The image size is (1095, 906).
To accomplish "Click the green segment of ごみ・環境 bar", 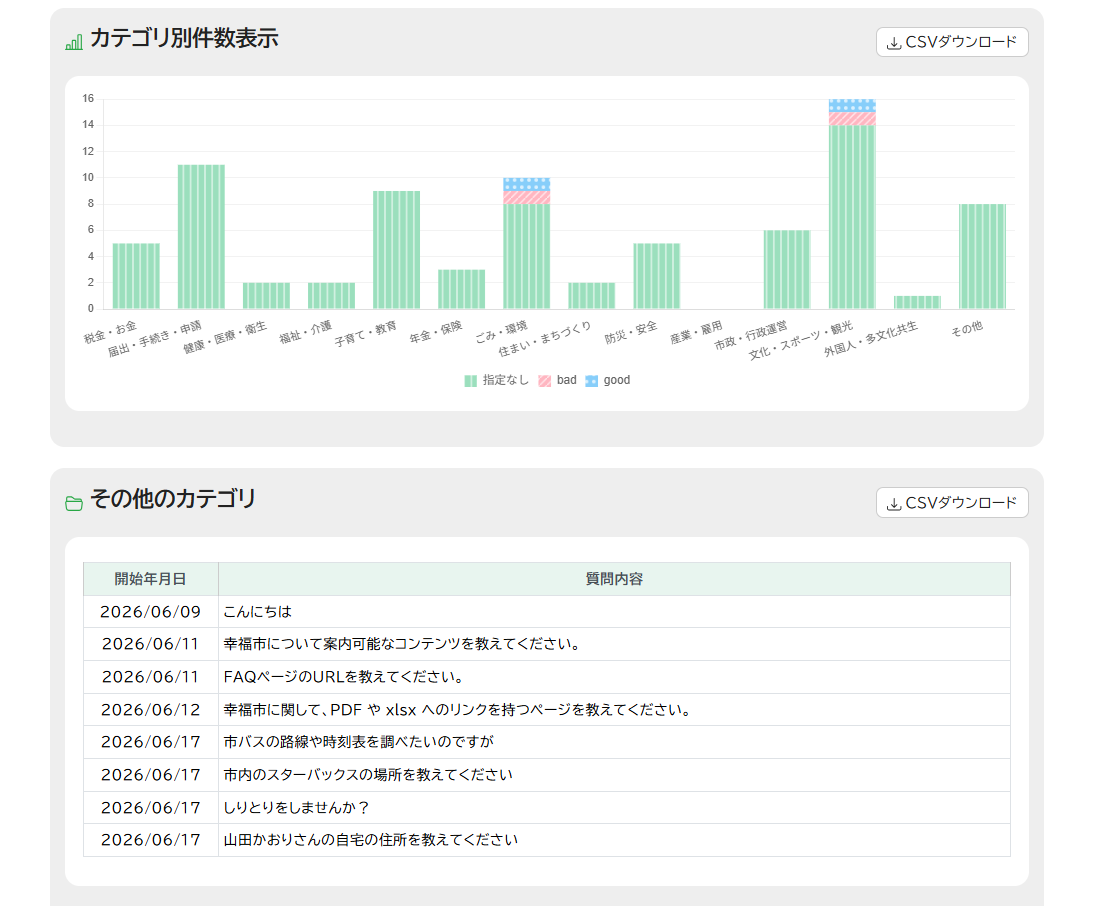I will point(527,256).
